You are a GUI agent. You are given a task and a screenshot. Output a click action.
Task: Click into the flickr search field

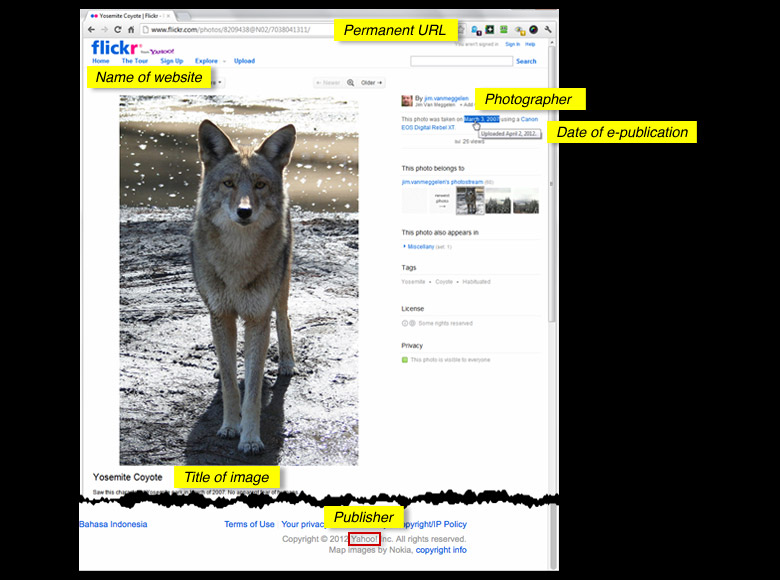(461, 61)
